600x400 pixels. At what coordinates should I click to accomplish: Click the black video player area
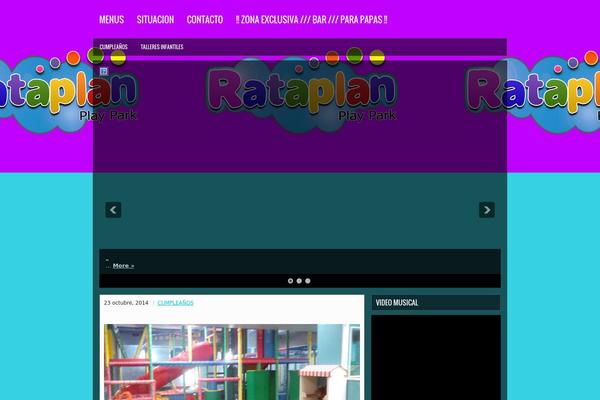tap(436, 358)
